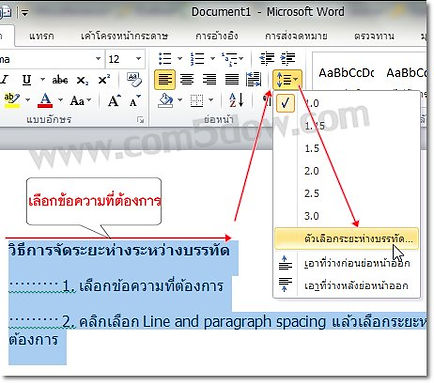Select line spacing 1.5
The width and height of the screenshot is (434, 383).
point(347,148)
